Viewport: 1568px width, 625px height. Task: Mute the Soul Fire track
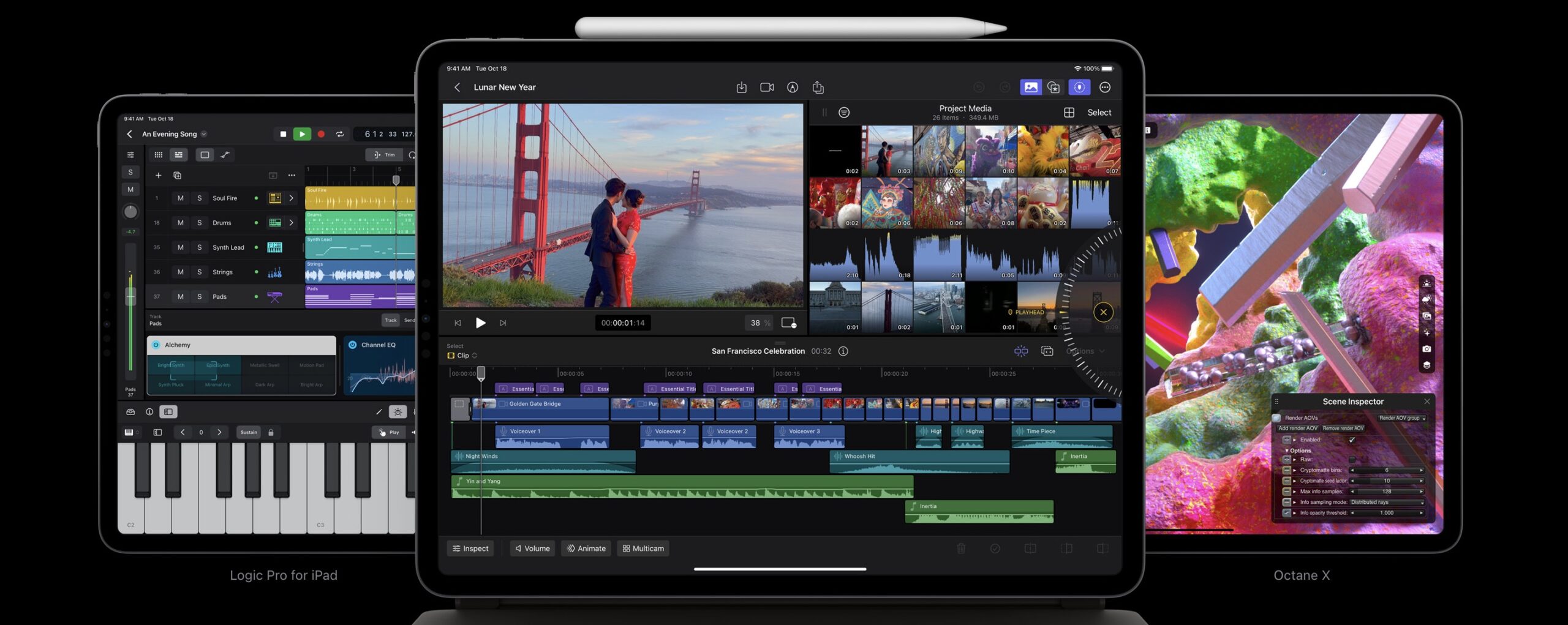tap(180, 198)
